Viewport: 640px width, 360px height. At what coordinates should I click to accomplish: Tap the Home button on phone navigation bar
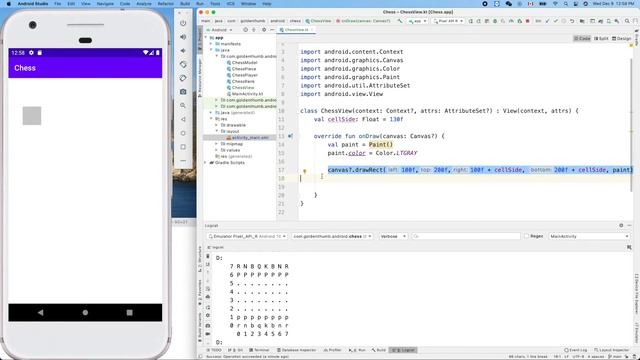tap(85, 313)
